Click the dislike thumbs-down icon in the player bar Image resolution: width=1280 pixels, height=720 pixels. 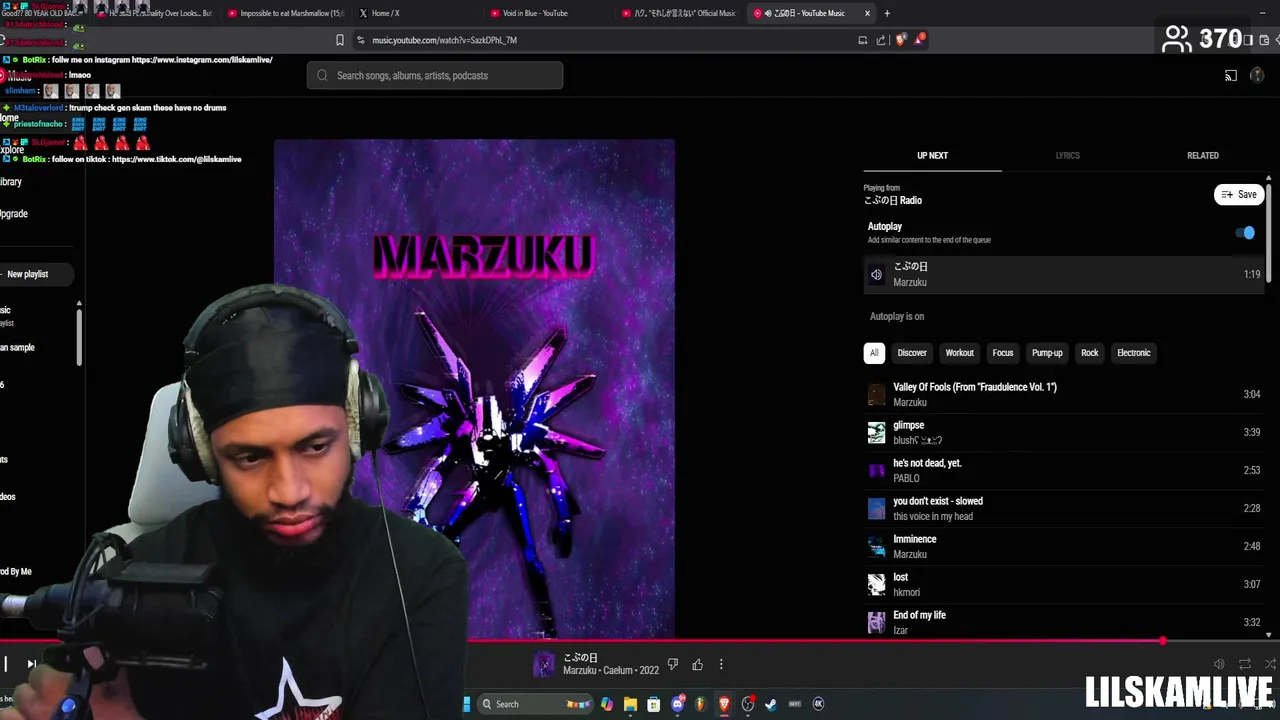click(673, 665)
